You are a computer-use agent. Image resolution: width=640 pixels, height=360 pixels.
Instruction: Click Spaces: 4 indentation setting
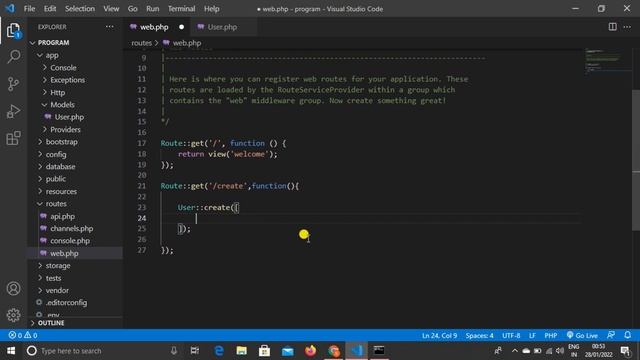pyautogui.click(x=479, y=336)
